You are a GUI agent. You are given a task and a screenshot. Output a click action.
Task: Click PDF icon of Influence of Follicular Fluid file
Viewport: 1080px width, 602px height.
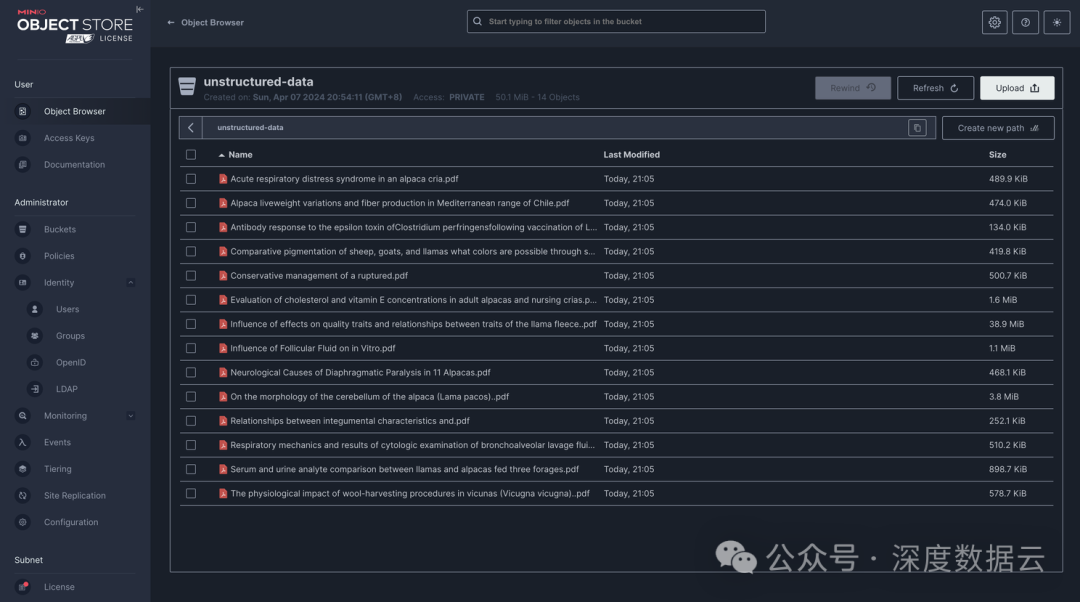point(223,348)
